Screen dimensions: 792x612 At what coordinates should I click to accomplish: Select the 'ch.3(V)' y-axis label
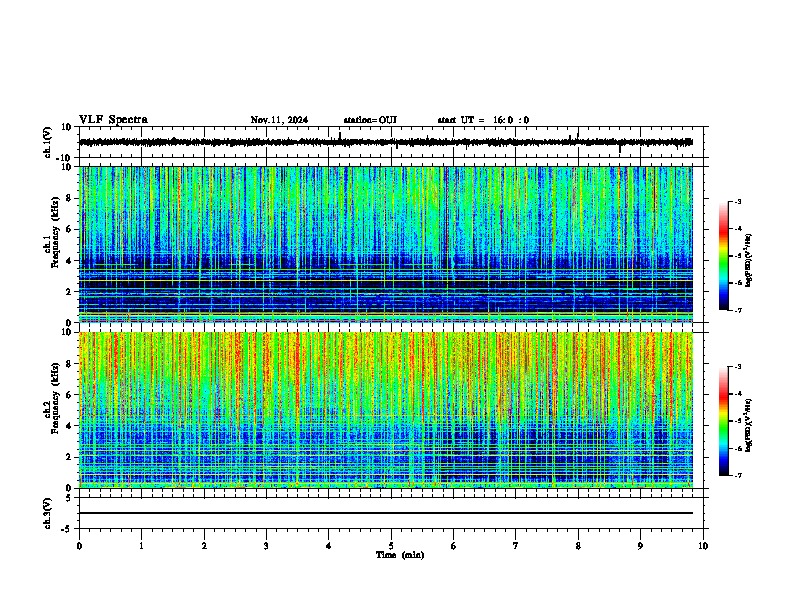[47, 514]
